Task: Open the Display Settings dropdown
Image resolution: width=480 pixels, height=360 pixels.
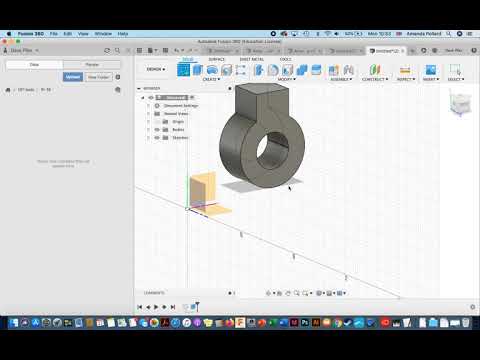Action: (x=320, y=293)
